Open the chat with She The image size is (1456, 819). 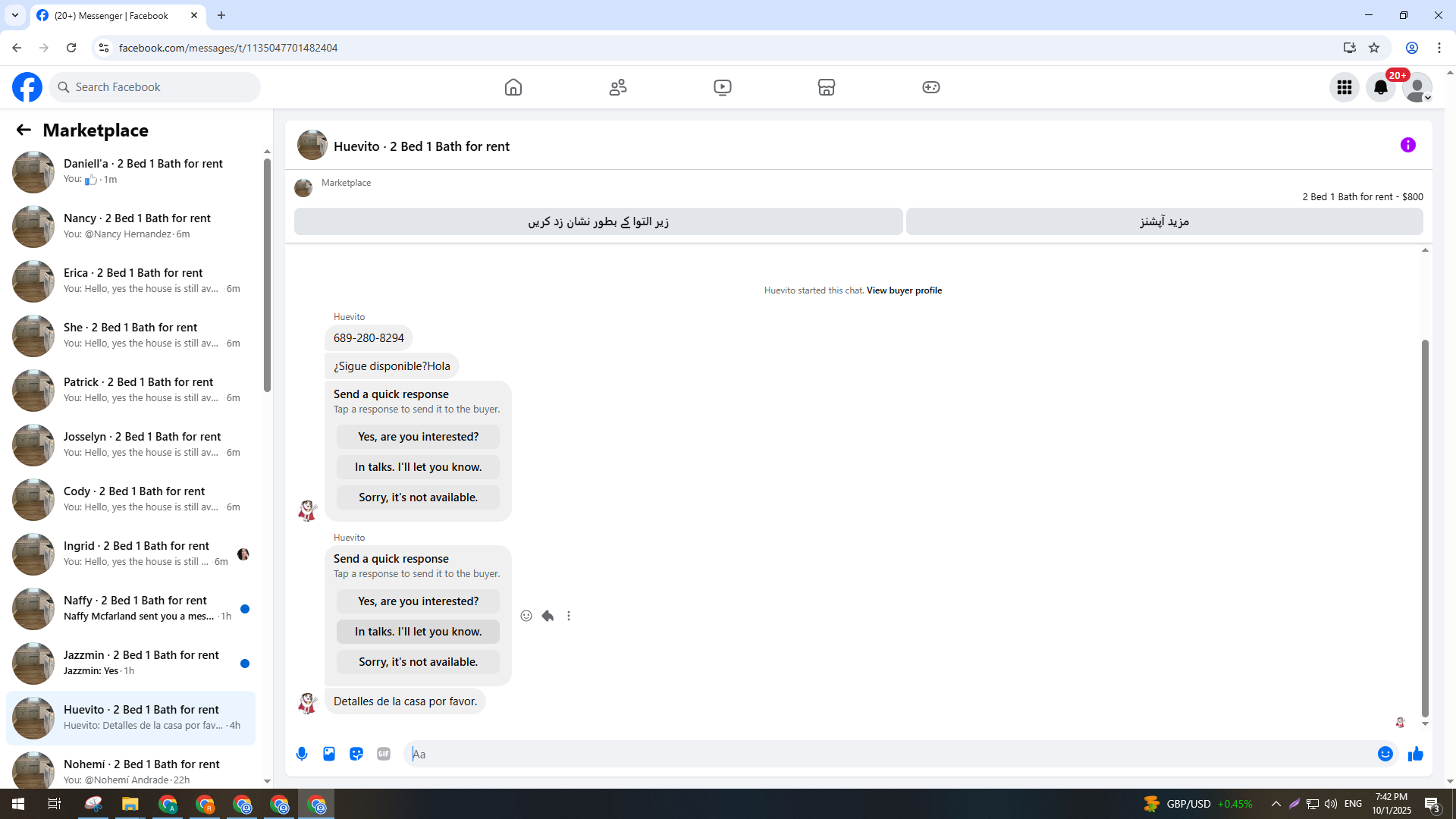coord(130,336)
